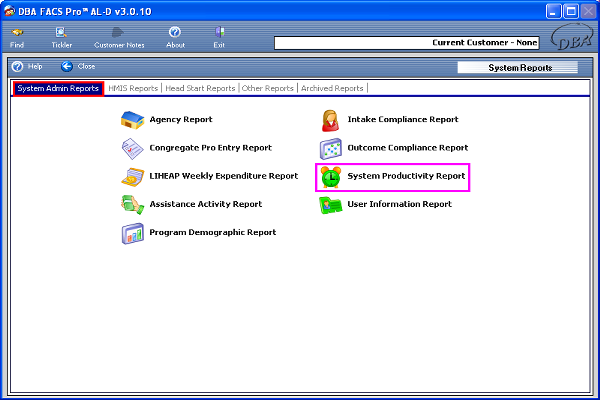Screen dimensions: 600x400
Task: Click the Find toolbar button
Action: pyautogui.click(x=18, y=37)
